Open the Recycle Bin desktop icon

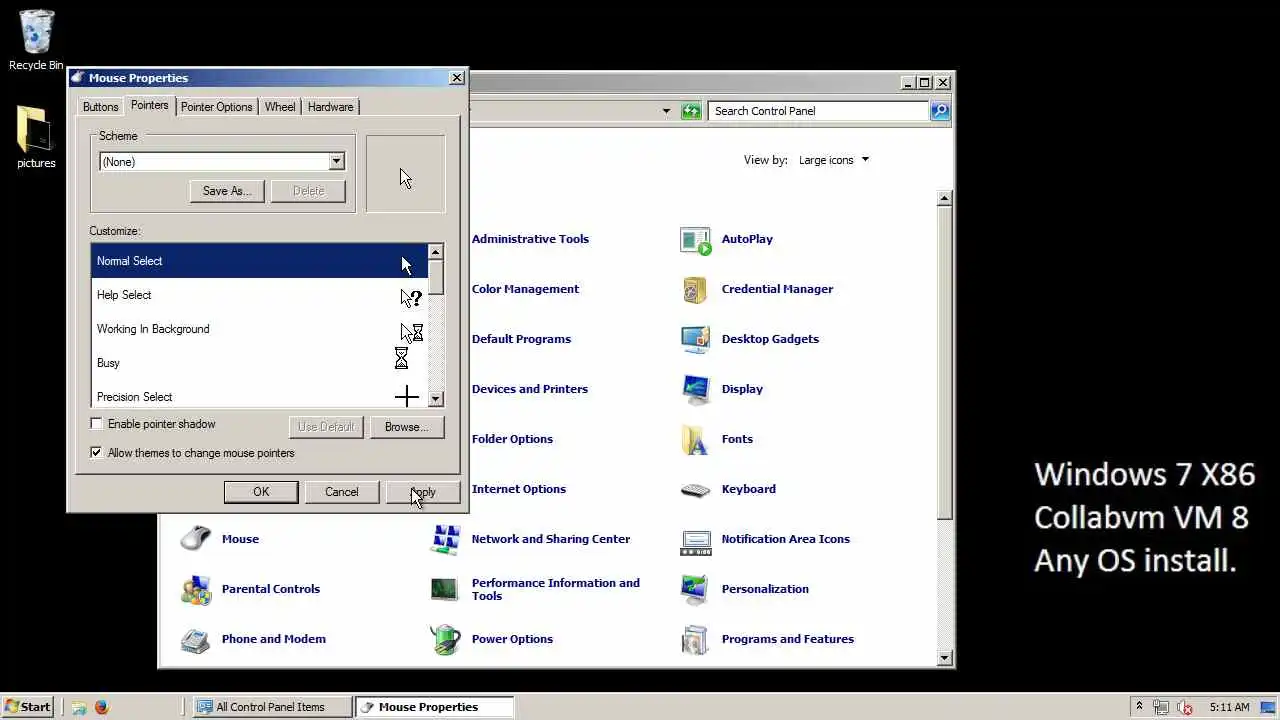pos(36,40)
